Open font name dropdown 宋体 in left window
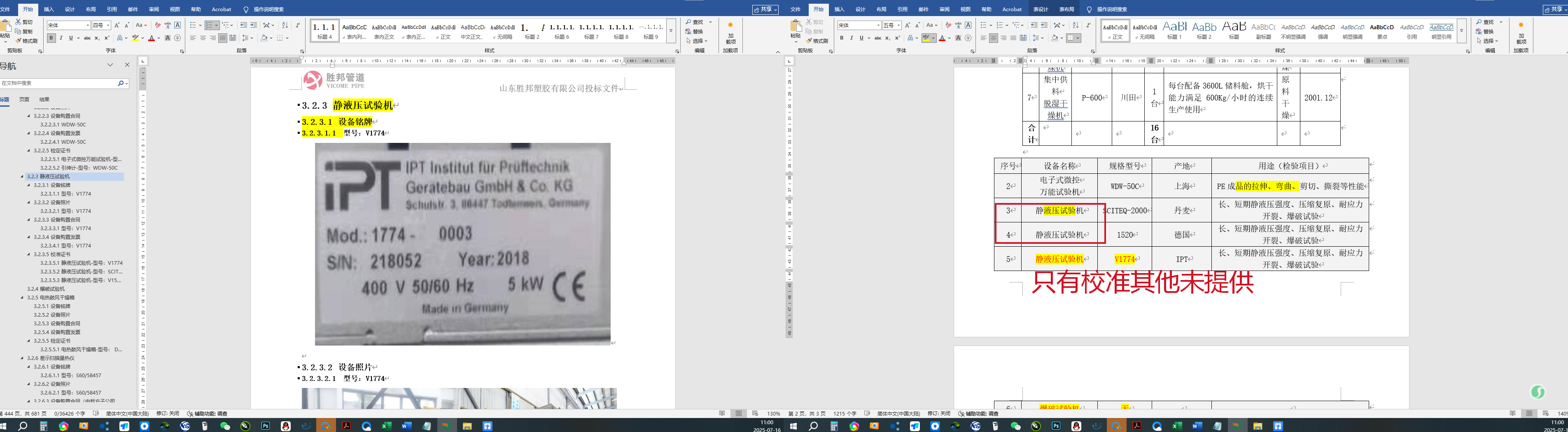The image size is (1568, 432). coord(88,26)
